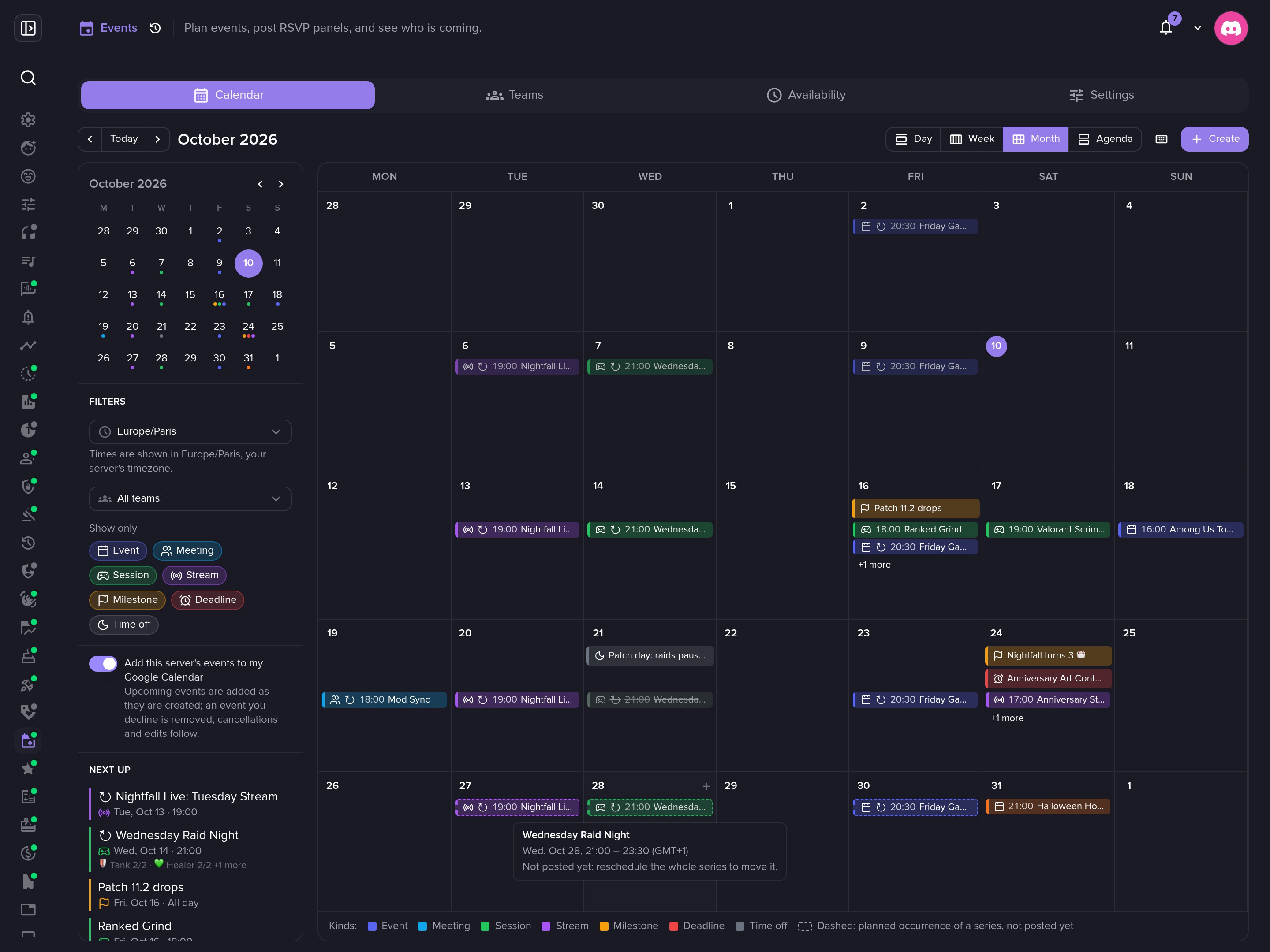The image size is (1270, 952).
Task: Expand the account chevron near bell
Action: pyautogui.click(x=1198, y=28)
